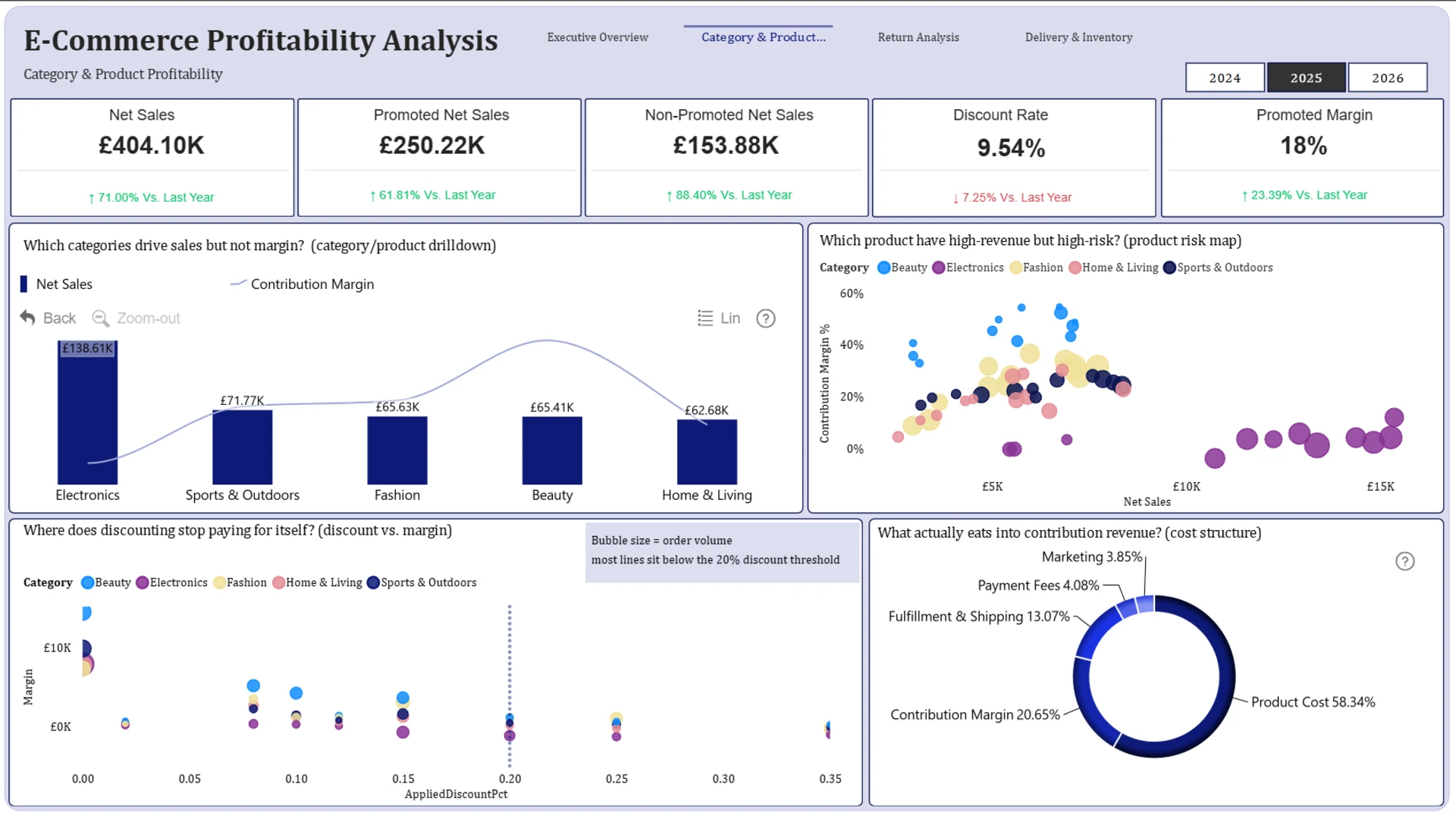Click Electronics legend swatch in product risk map
Image resolution: width=1456 pixels, height=819 pixels.
(938, 268)
